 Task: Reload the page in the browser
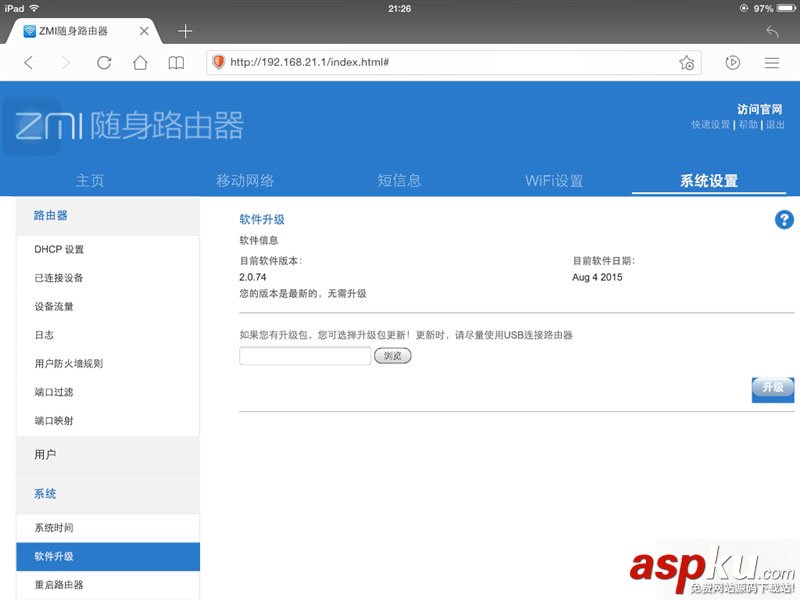coord(104,62)
